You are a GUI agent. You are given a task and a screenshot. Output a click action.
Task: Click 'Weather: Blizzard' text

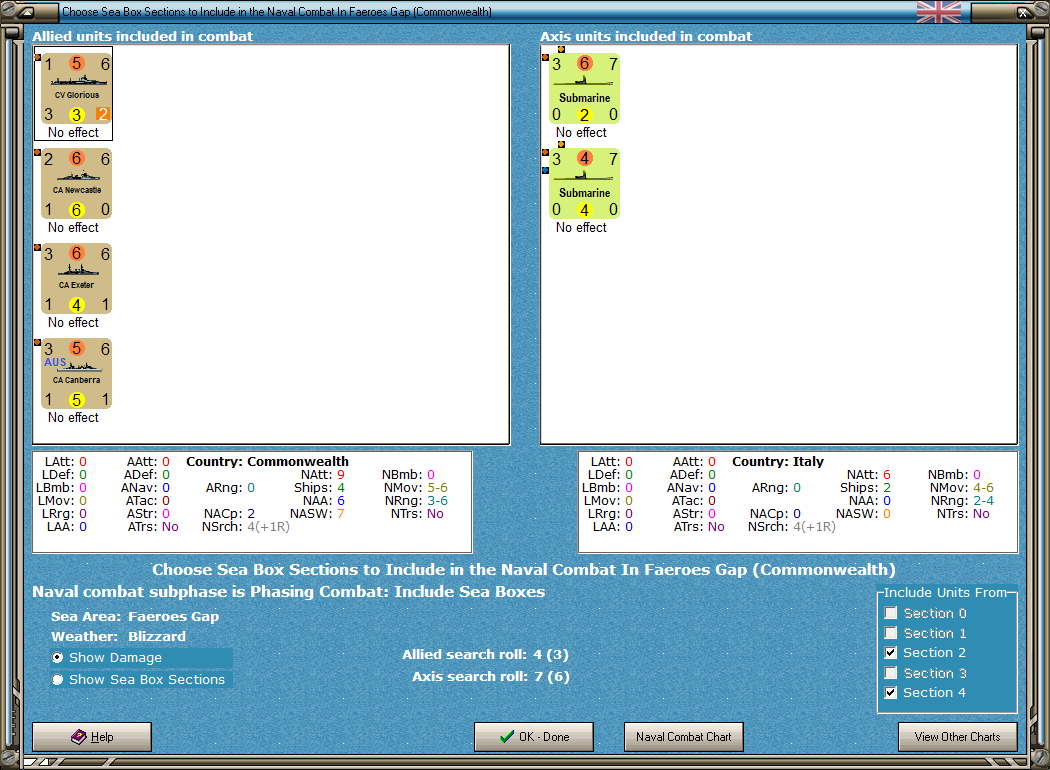pyautogui.click(x=119, y=636)
